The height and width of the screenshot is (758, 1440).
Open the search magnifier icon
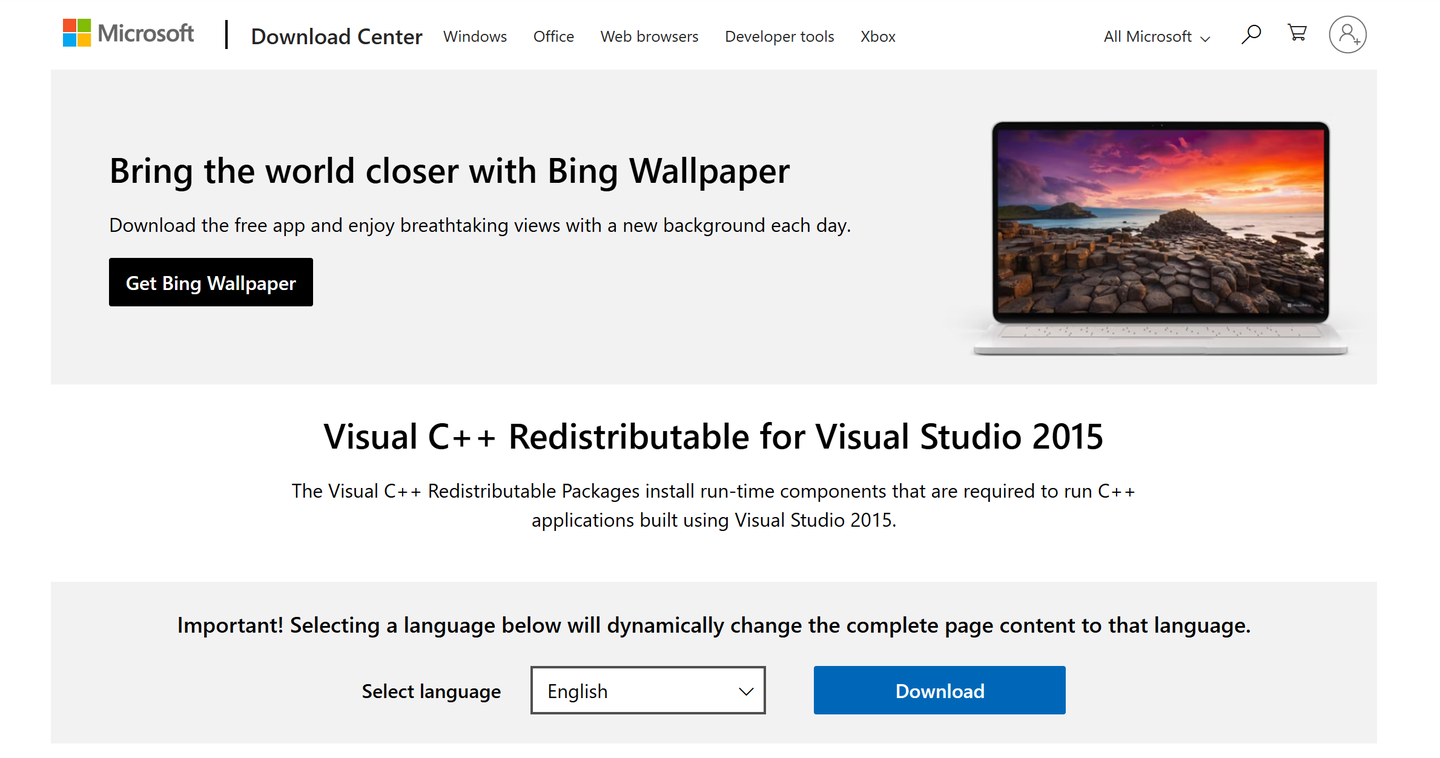[1251, 35]
